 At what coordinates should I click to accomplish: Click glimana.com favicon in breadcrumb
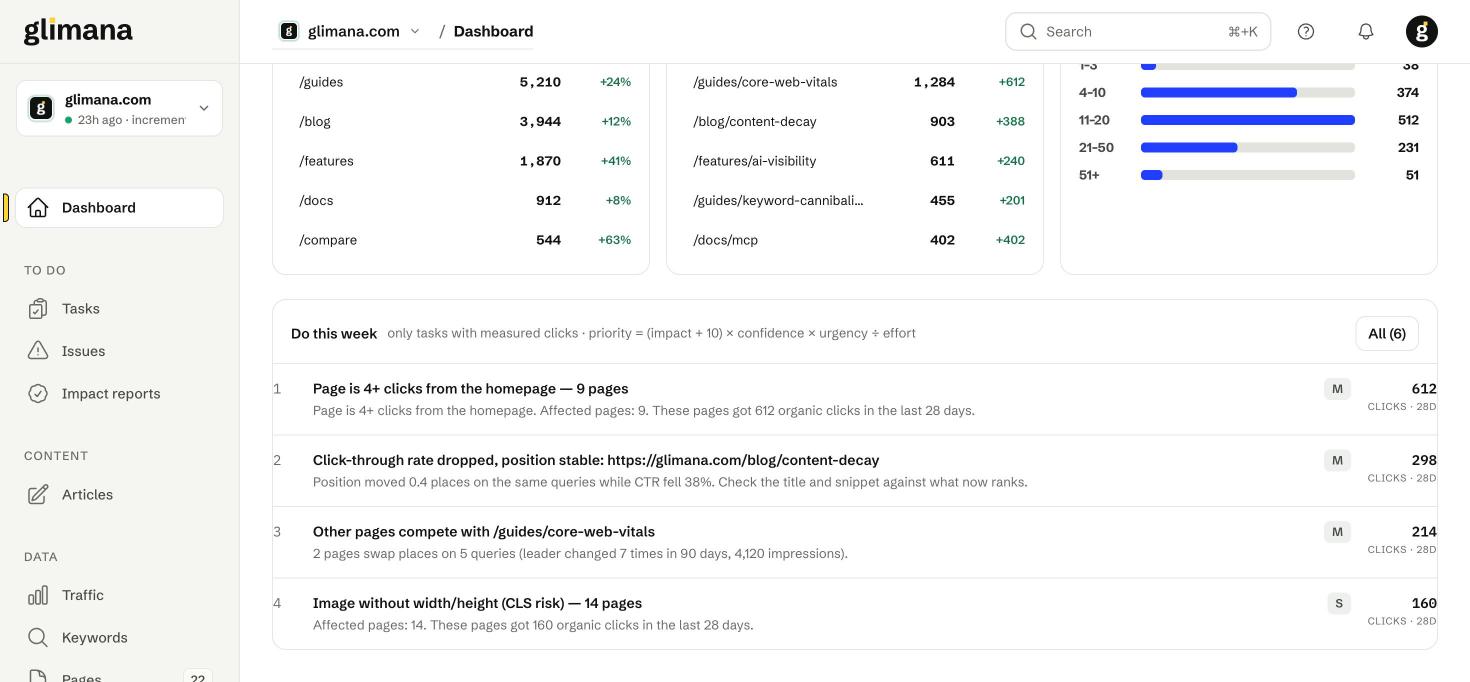[x=289, y=31]
